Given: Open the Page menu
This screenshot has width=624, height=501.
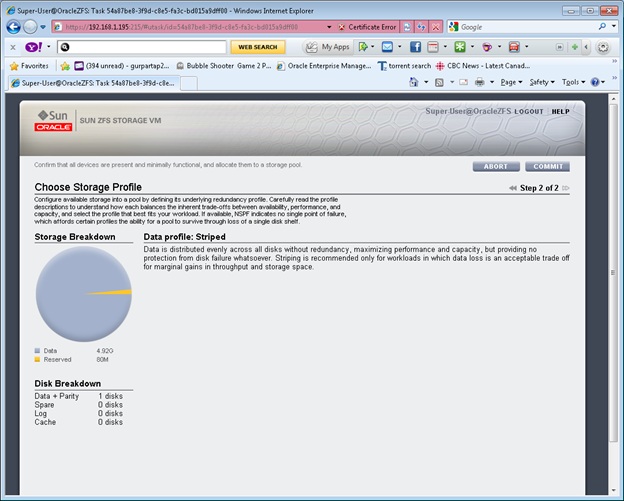Looking at the screenshot, I should pos(511,82).
